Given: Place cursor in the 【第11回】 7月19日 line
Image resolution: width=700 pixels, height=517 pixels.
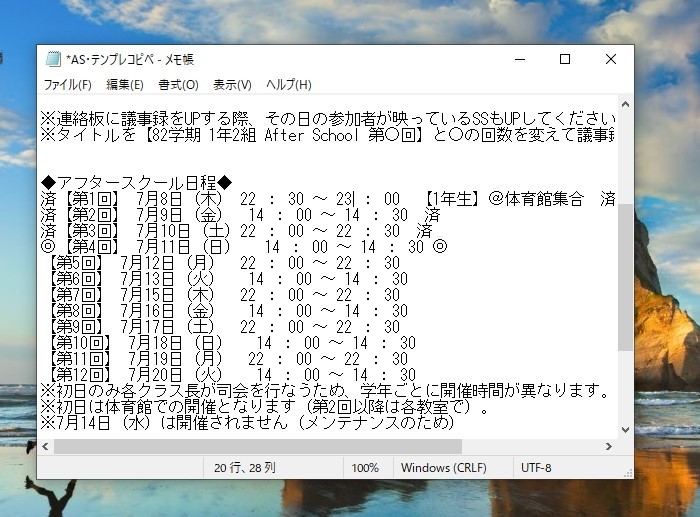Looking at the screenshot, I should (x=228, y=359).
